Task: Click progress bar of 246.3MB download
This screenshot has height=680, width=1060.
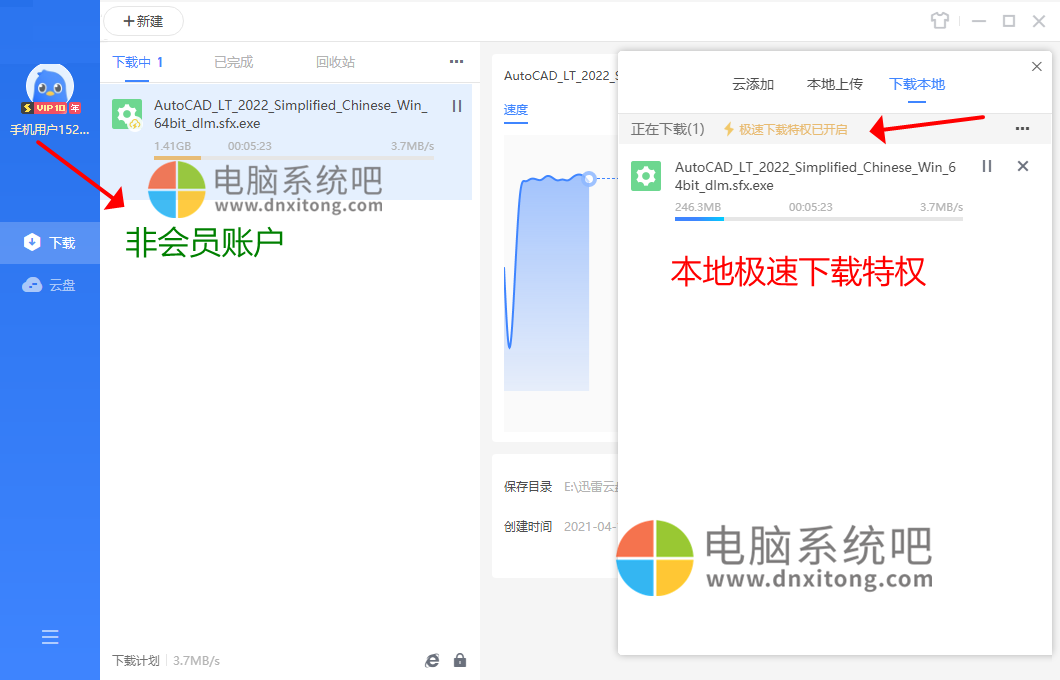Action: click(x=819, y=219)
